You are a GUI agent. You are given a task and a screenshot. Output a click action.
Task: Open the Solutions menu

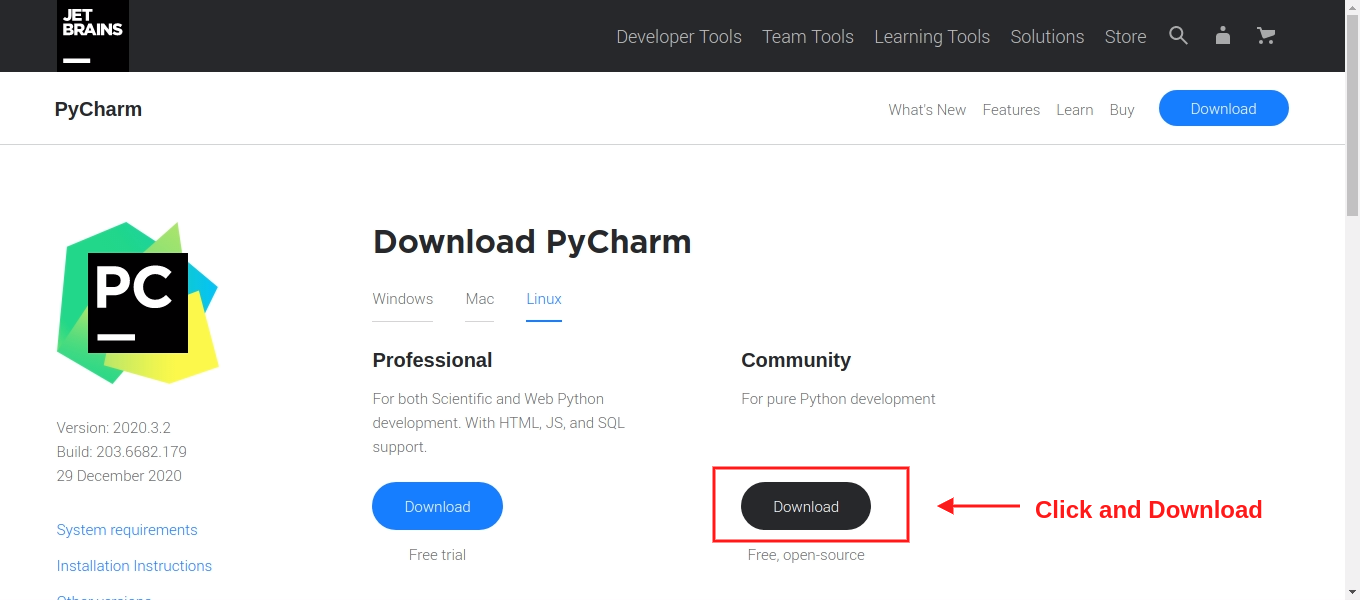[1047, 36]
